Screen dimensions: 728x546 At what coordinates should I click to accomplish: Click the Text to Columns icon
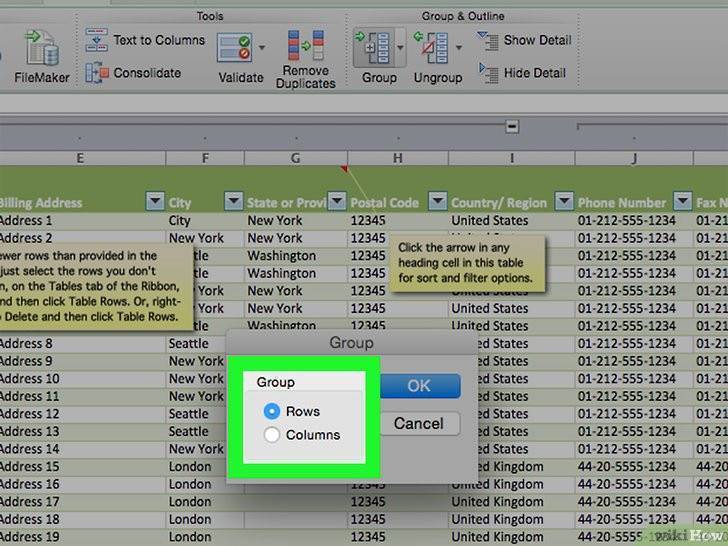click(96, 40)
